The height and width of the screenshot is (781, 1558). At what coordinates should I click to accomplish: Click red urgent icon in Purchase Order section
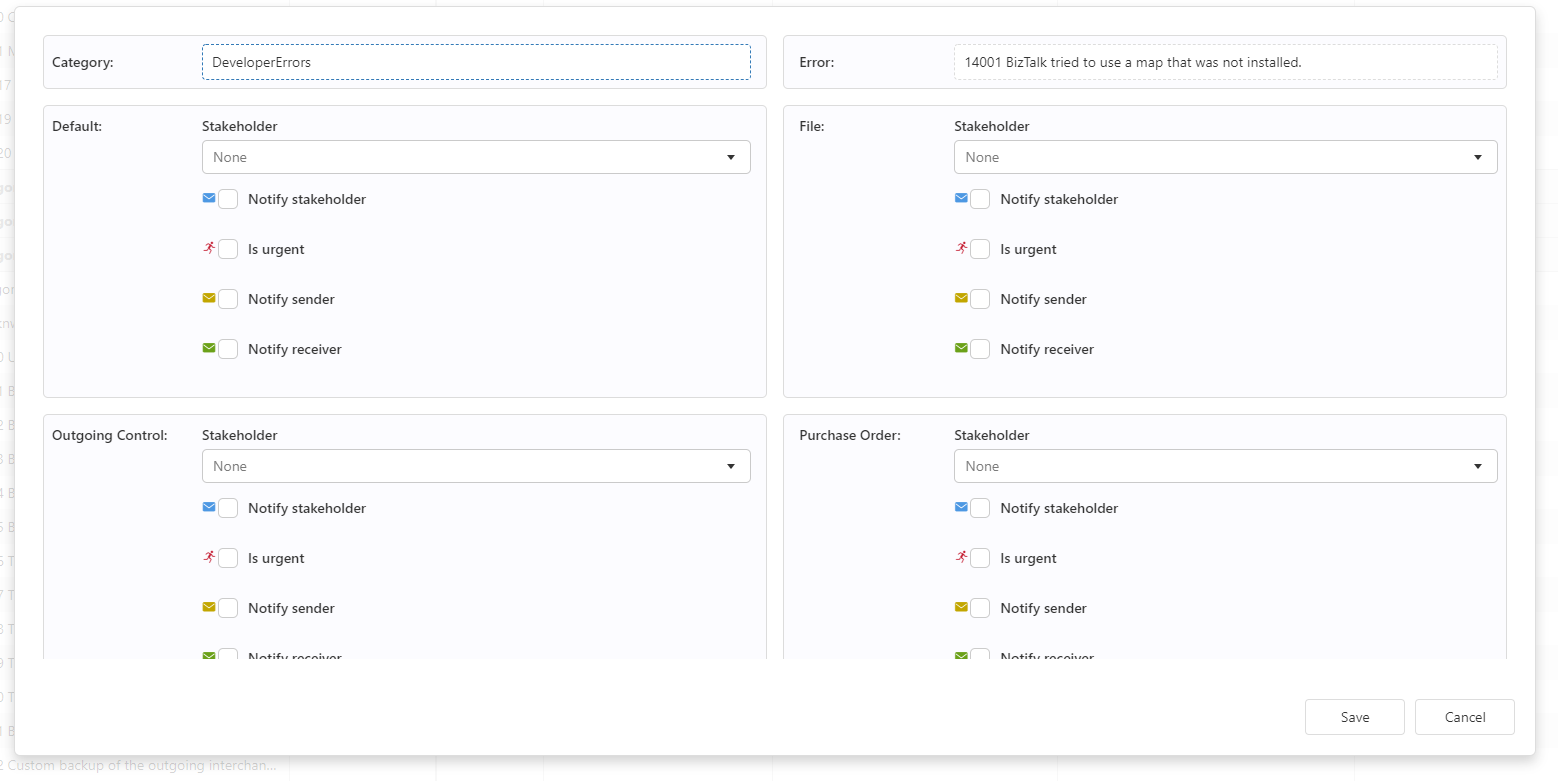click(x=961, y=557)
